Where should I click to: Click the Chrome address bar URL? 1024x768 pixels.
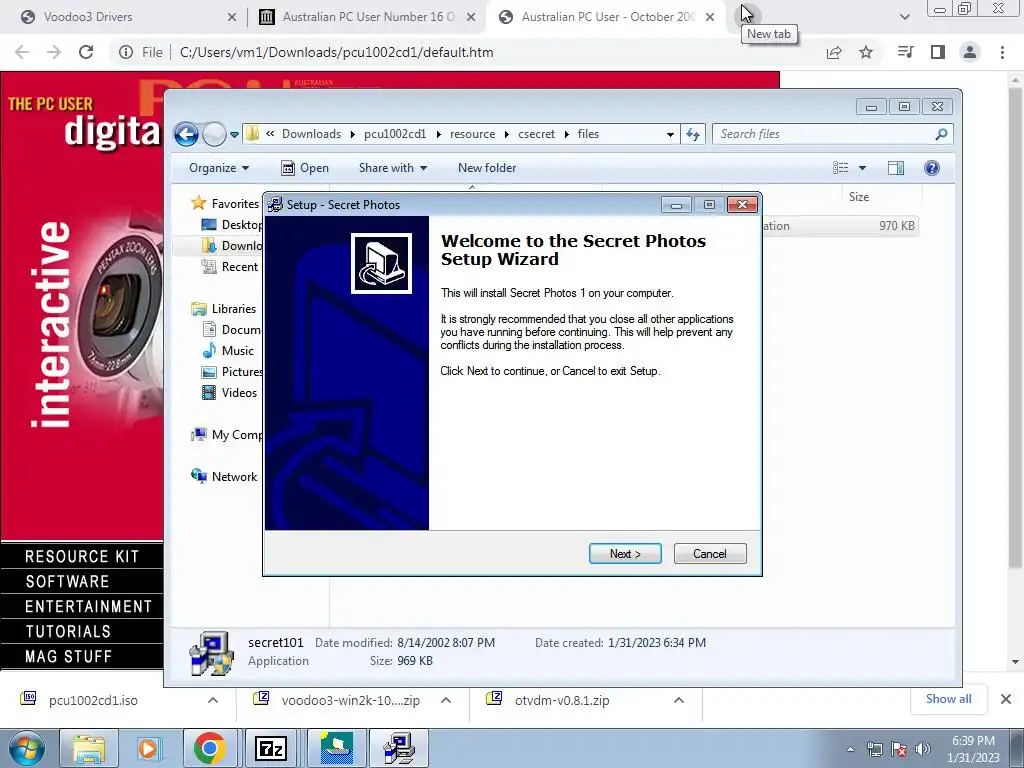point(336,52)
